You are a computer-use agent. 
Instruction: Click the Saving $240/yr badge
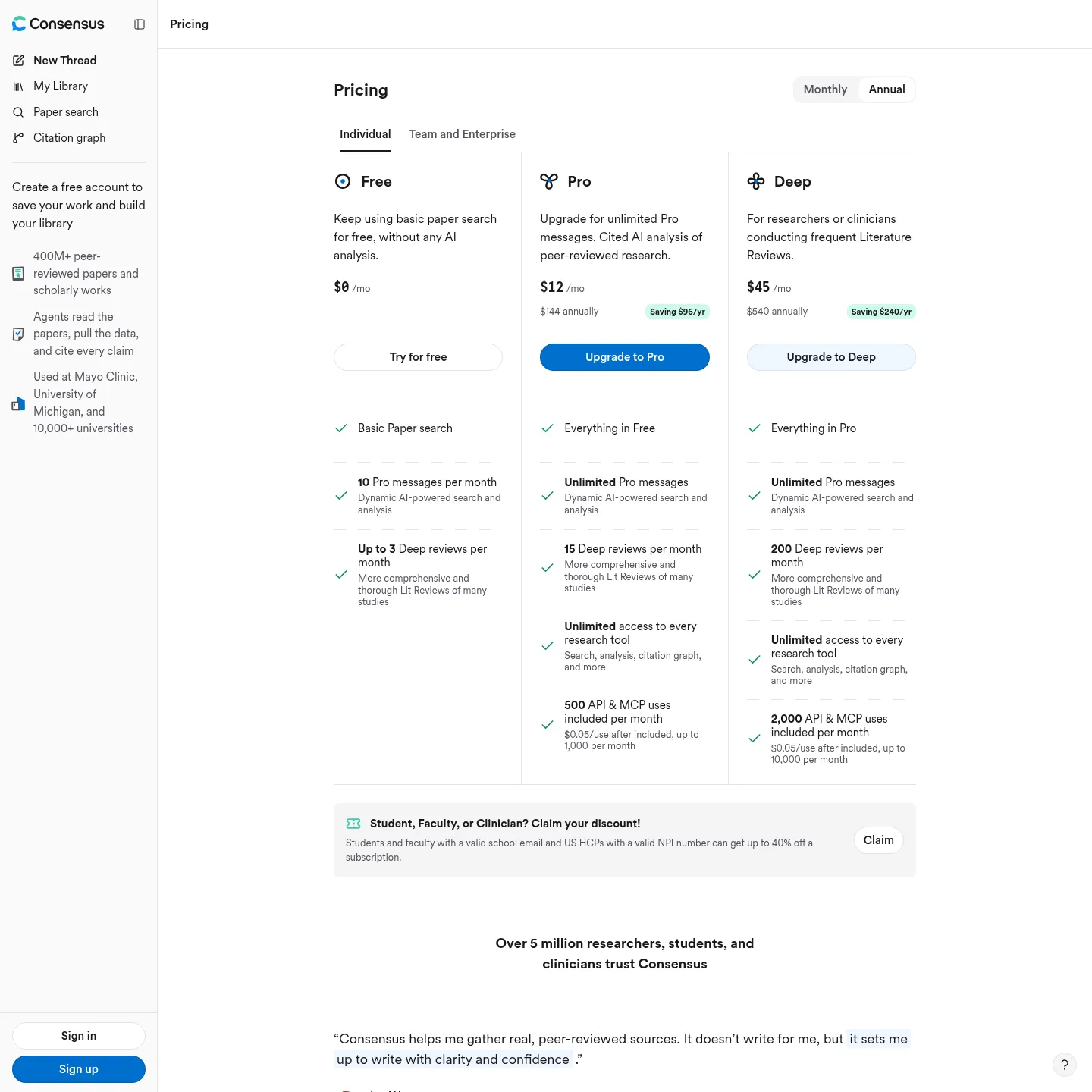pos(881,312)
